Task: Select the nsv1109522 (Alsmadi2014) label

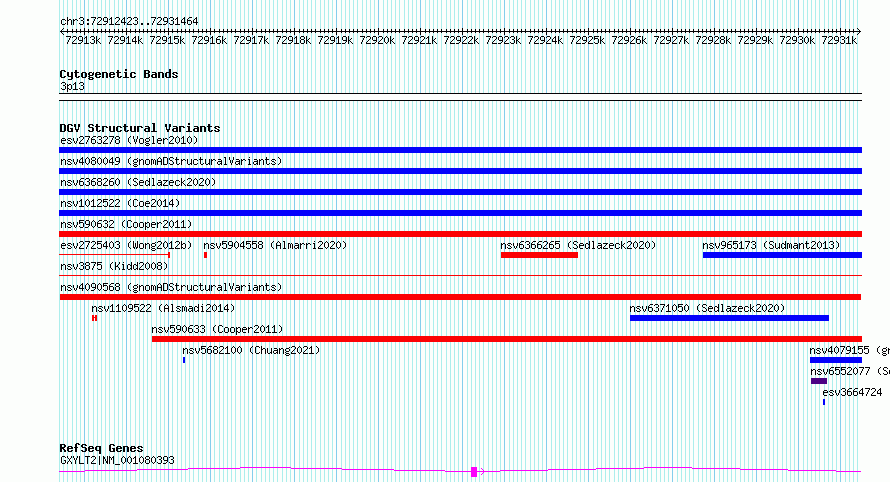Action: (x=163, y=308)
